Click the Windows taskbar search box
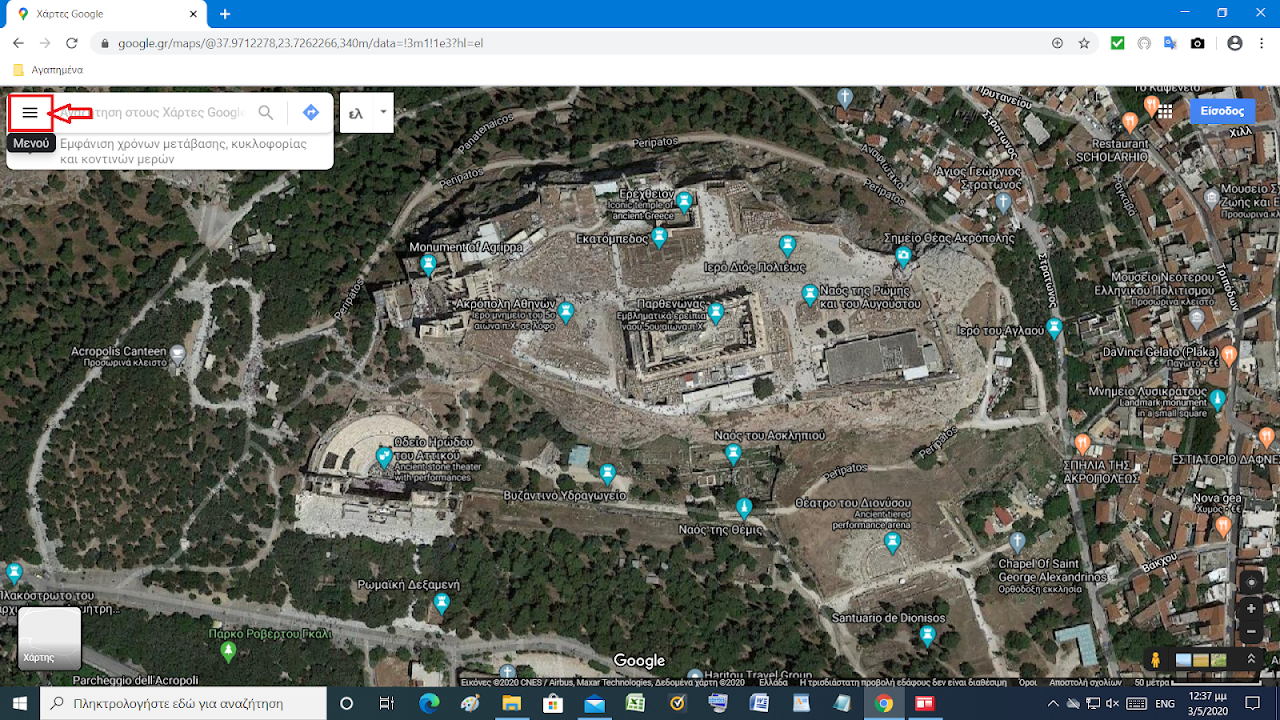The image size is (1280, 720). [183, 703]
